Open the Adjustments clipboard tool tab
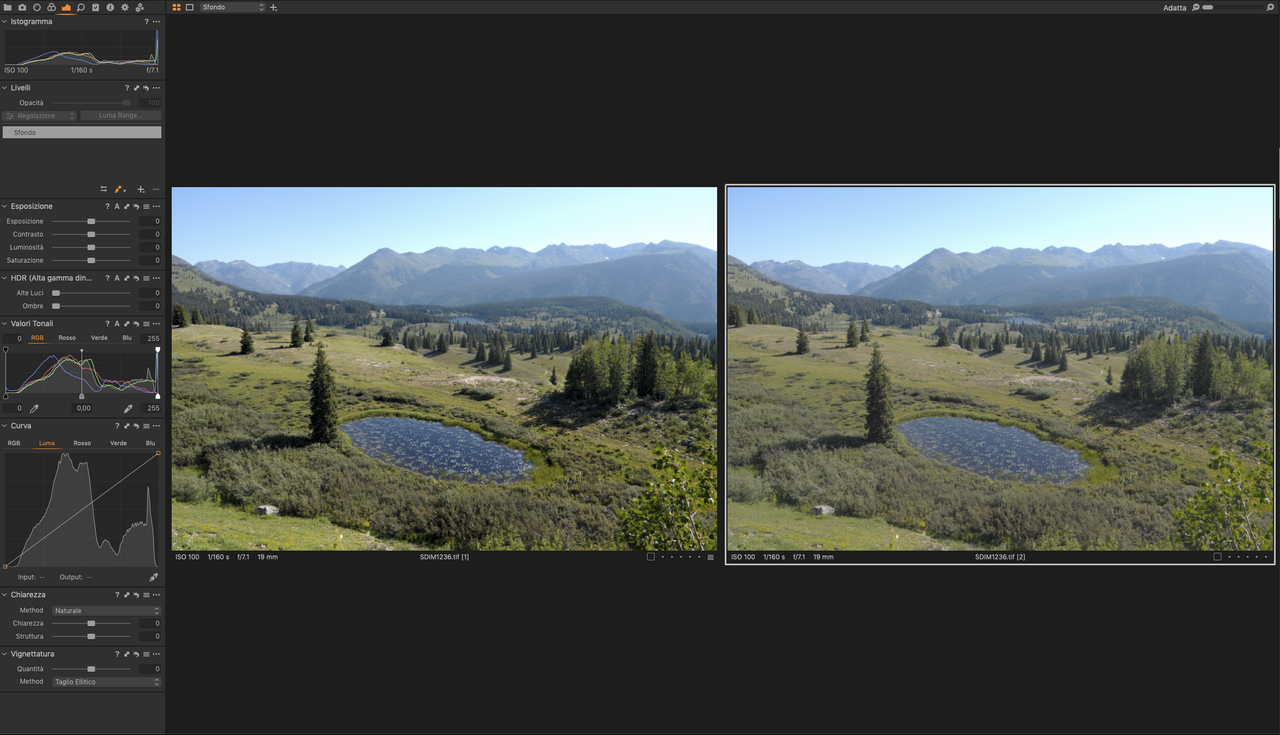Screen dimensions: 1280x735 click(x=95, y=7)
